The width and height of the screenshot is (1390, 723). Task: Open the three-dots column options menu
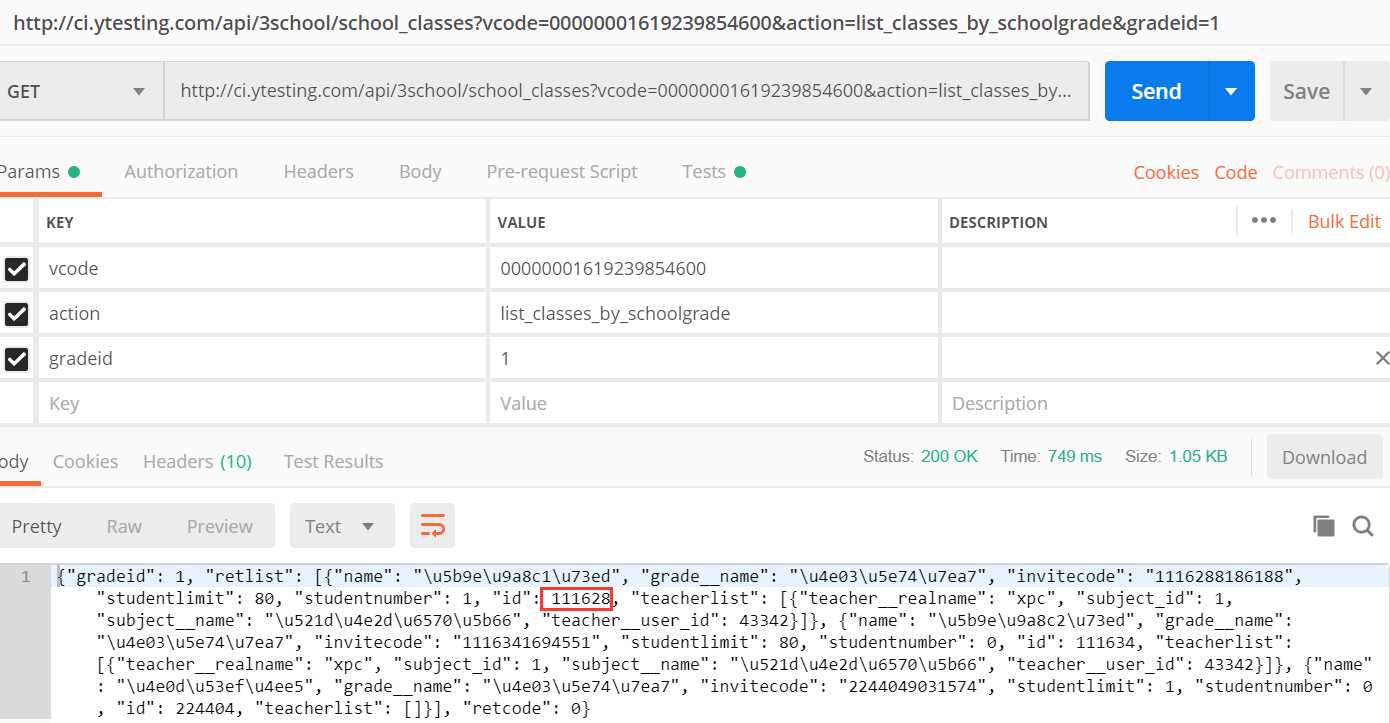(x=1264, y=221)
